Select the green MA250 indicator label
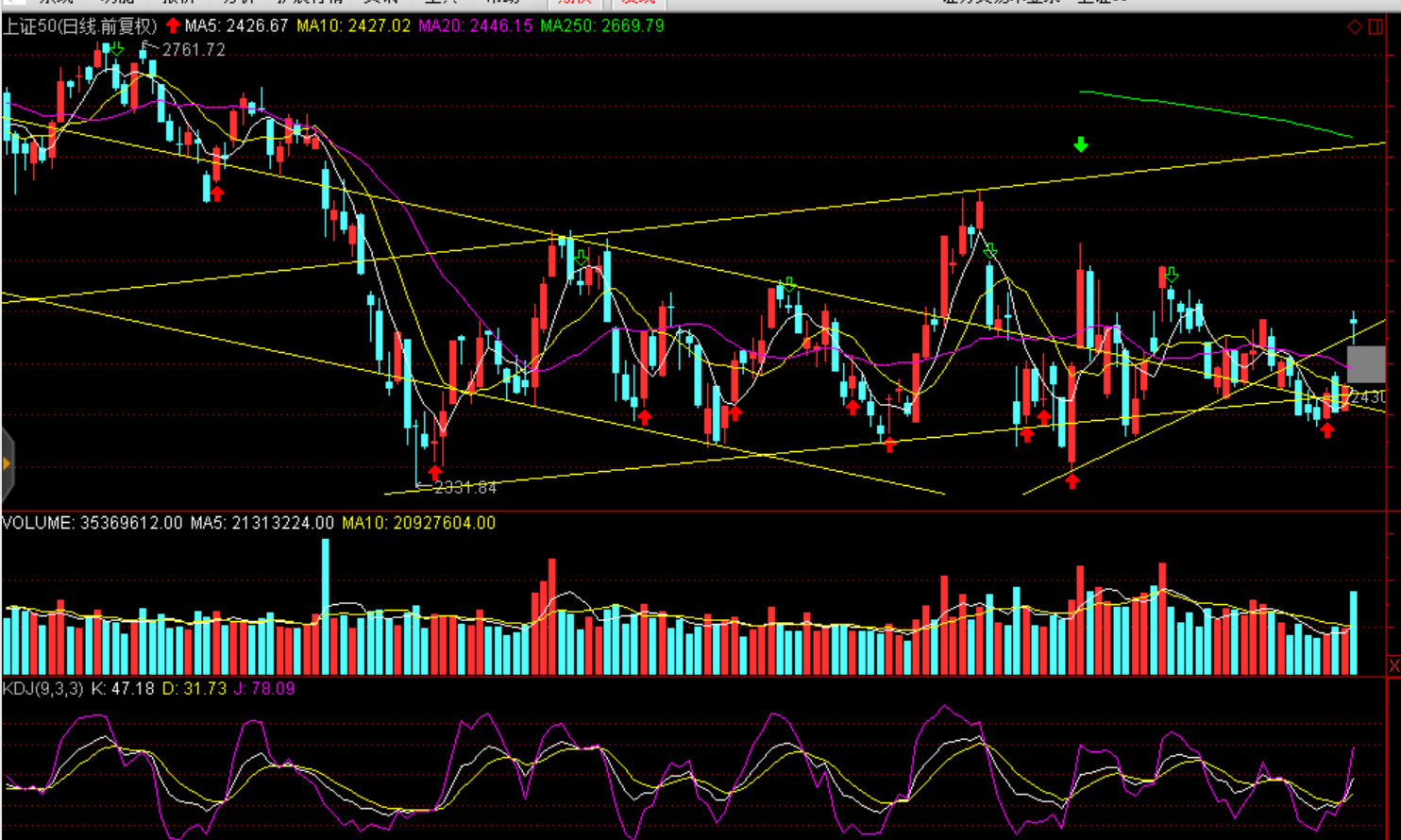The width and height of the screenshot is (1401, 840). 601,25
